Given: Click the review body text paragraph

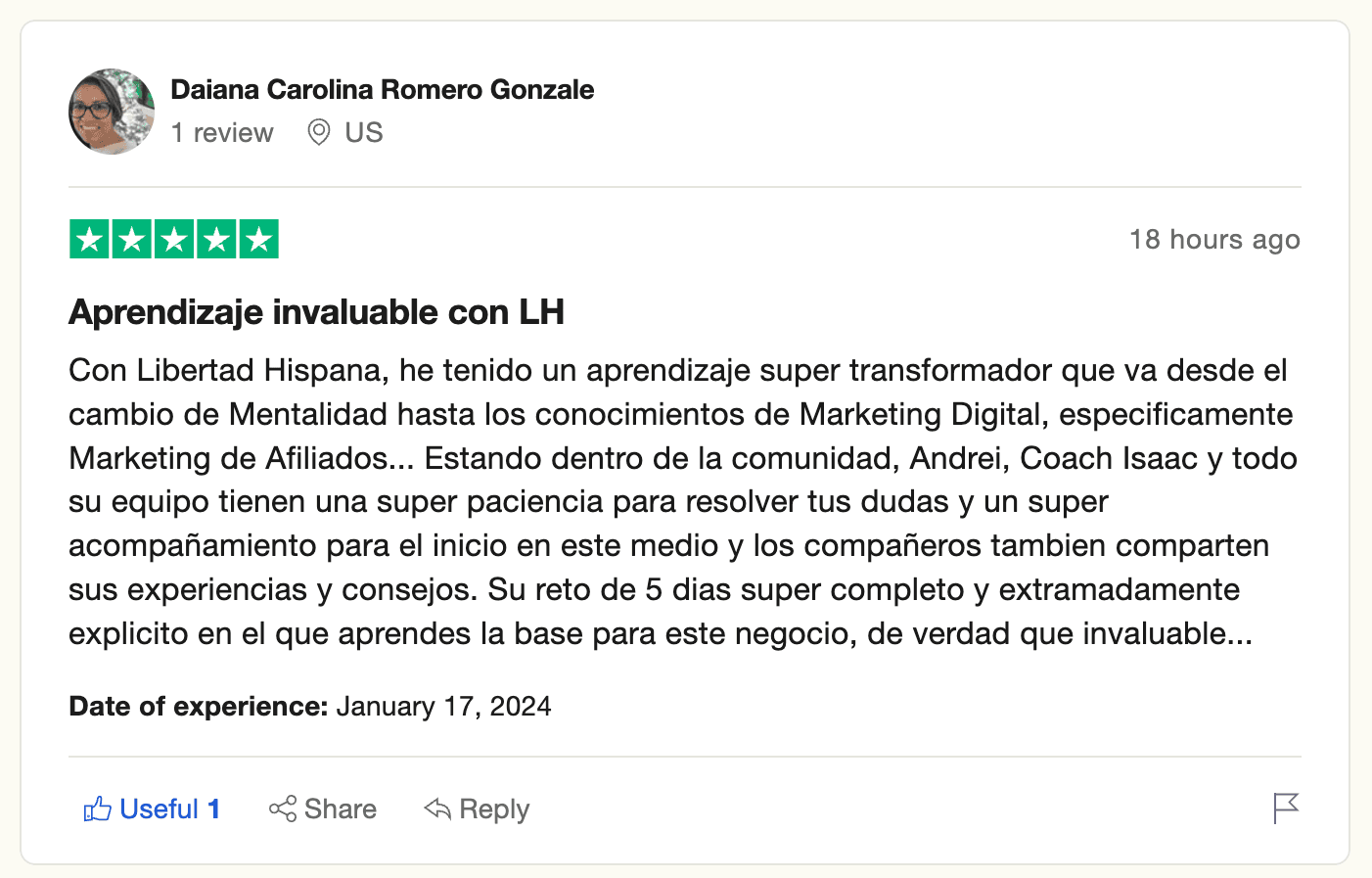Looking at the screenshot, I should [x=683, y=502].
